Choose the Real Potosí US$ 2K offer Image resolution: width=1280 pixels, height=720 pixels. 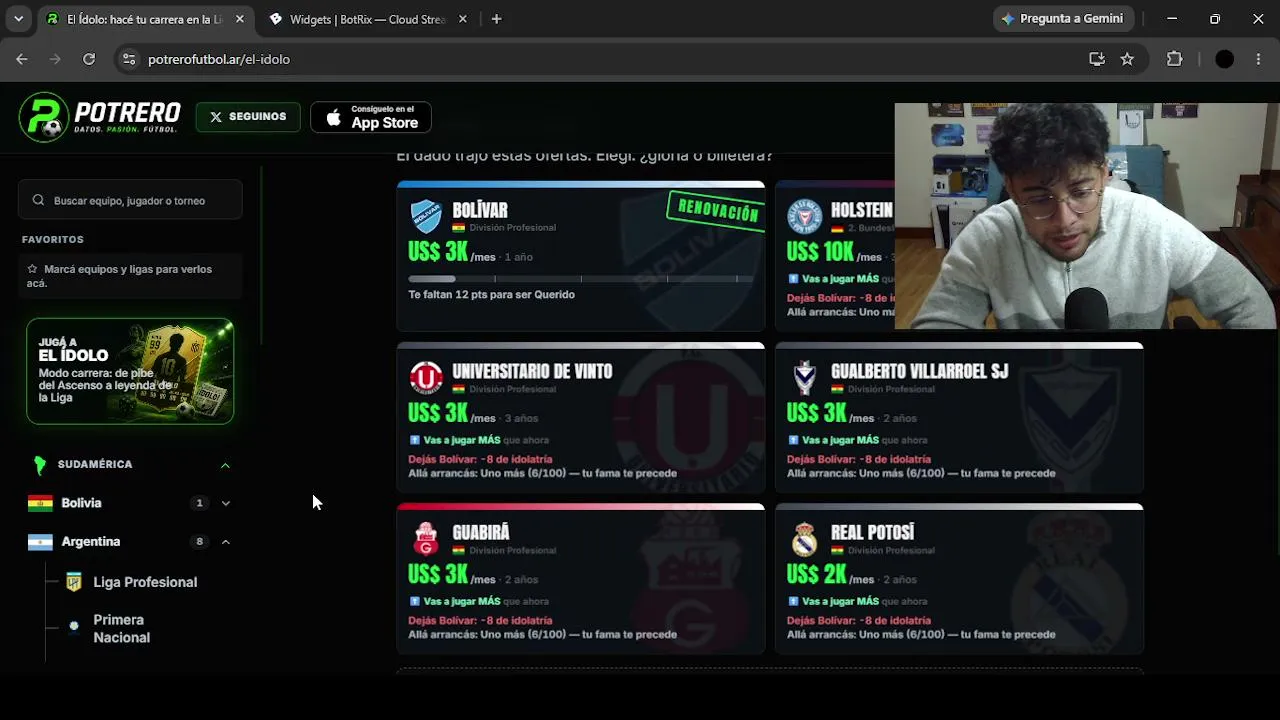(x=959, y=579)
